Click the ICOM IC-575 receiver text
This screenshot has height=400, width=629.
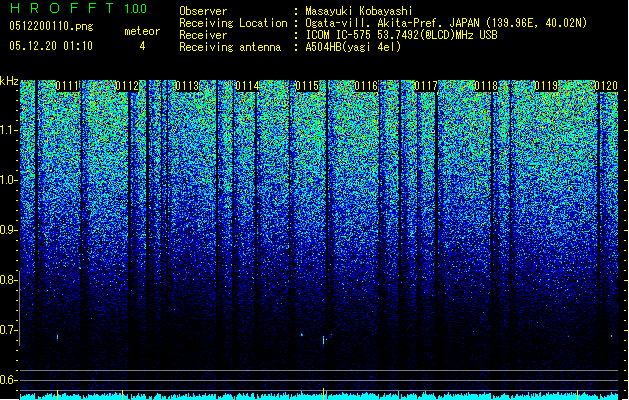[x=401, y=35]
